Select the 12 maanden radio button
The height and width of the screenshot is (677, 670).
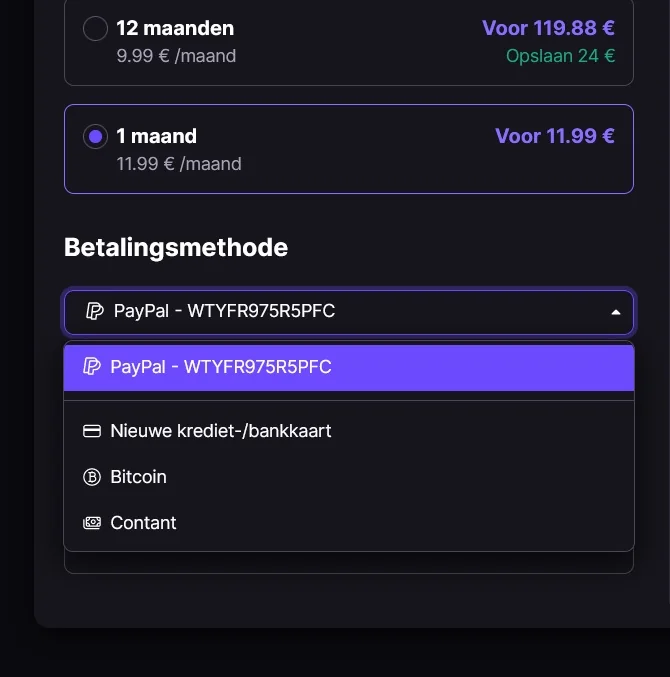[95, 29]
